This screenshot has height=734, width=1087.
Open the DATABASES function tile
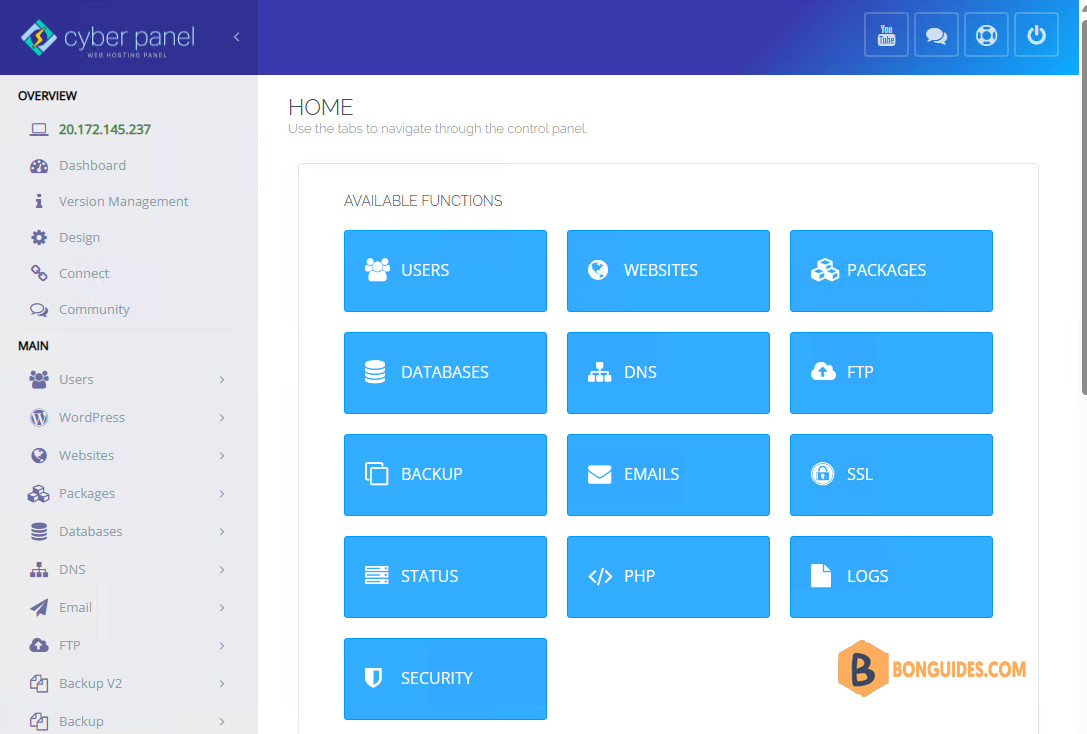tap(445, 373)
